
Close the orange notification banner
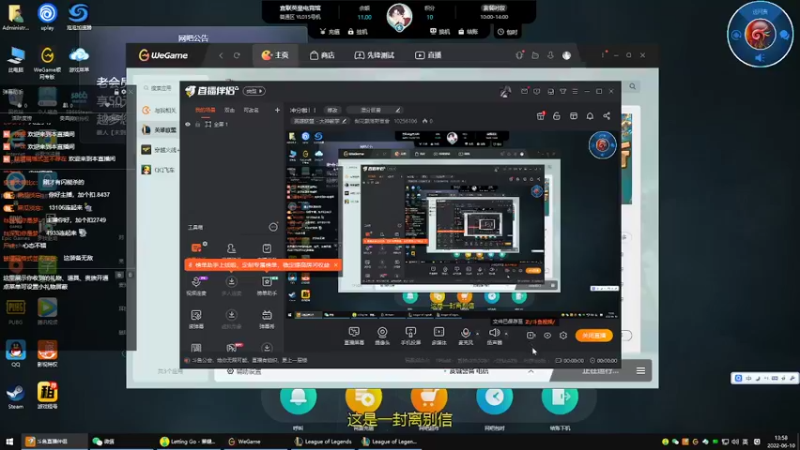335,265
